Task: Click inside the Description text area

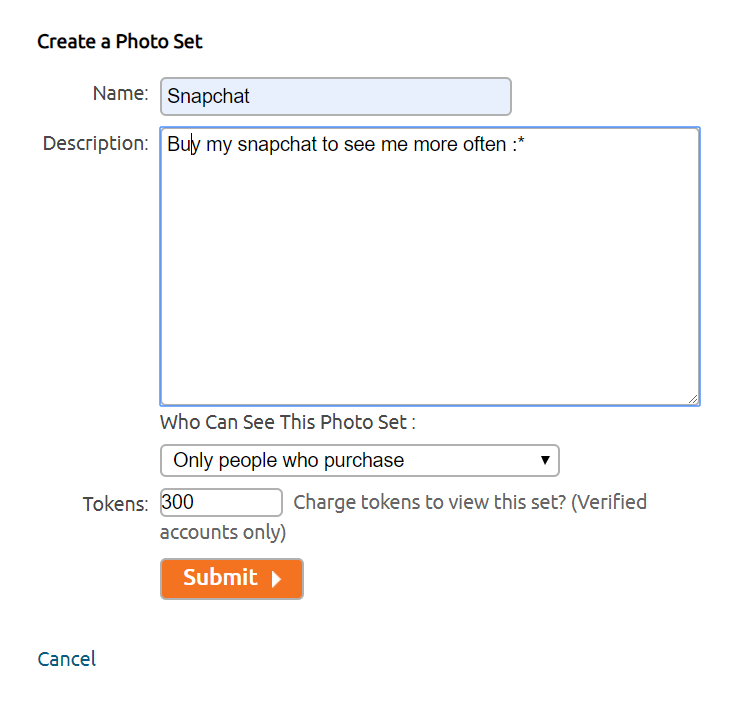Action: [429, 266]
